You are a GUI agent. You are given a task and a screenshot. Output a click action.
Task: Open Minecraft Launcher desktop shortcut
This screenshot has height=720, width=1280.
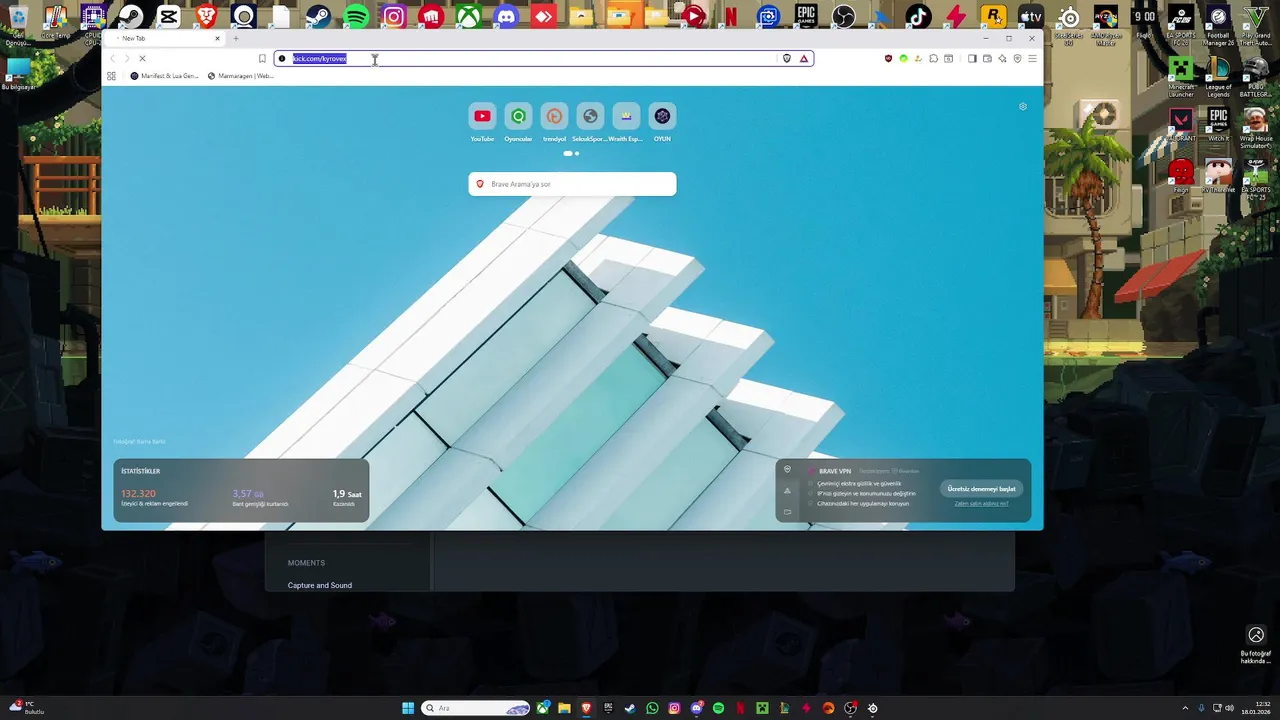1181,75
